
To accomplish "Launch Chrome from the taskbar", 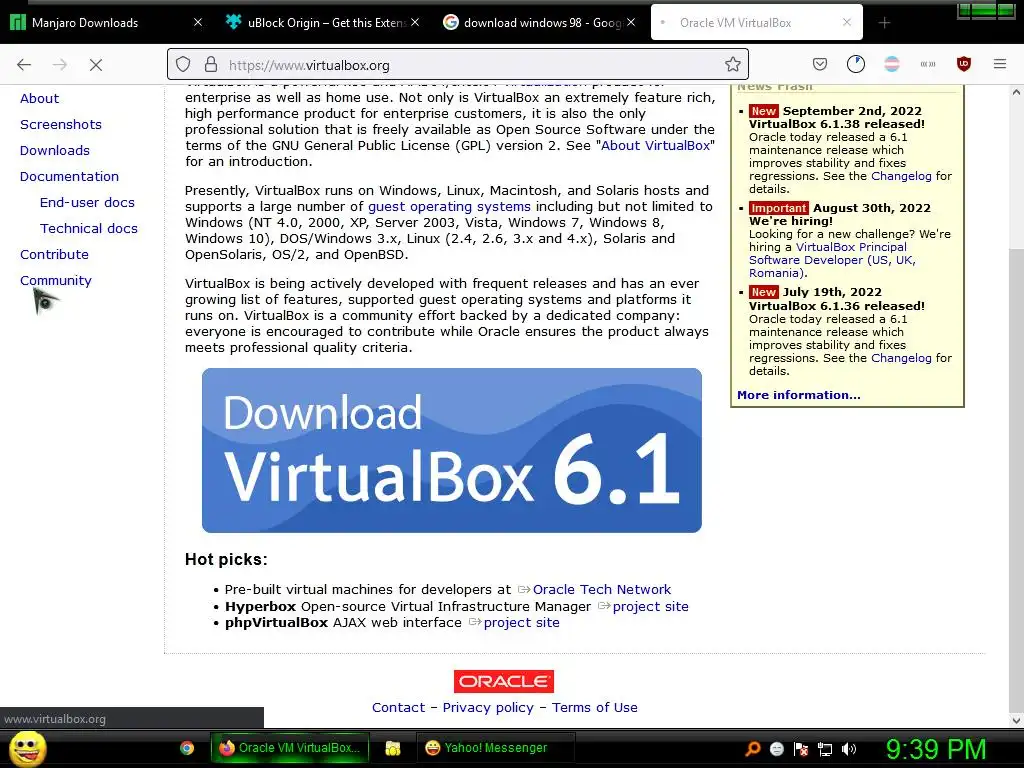I will (187, 748).
